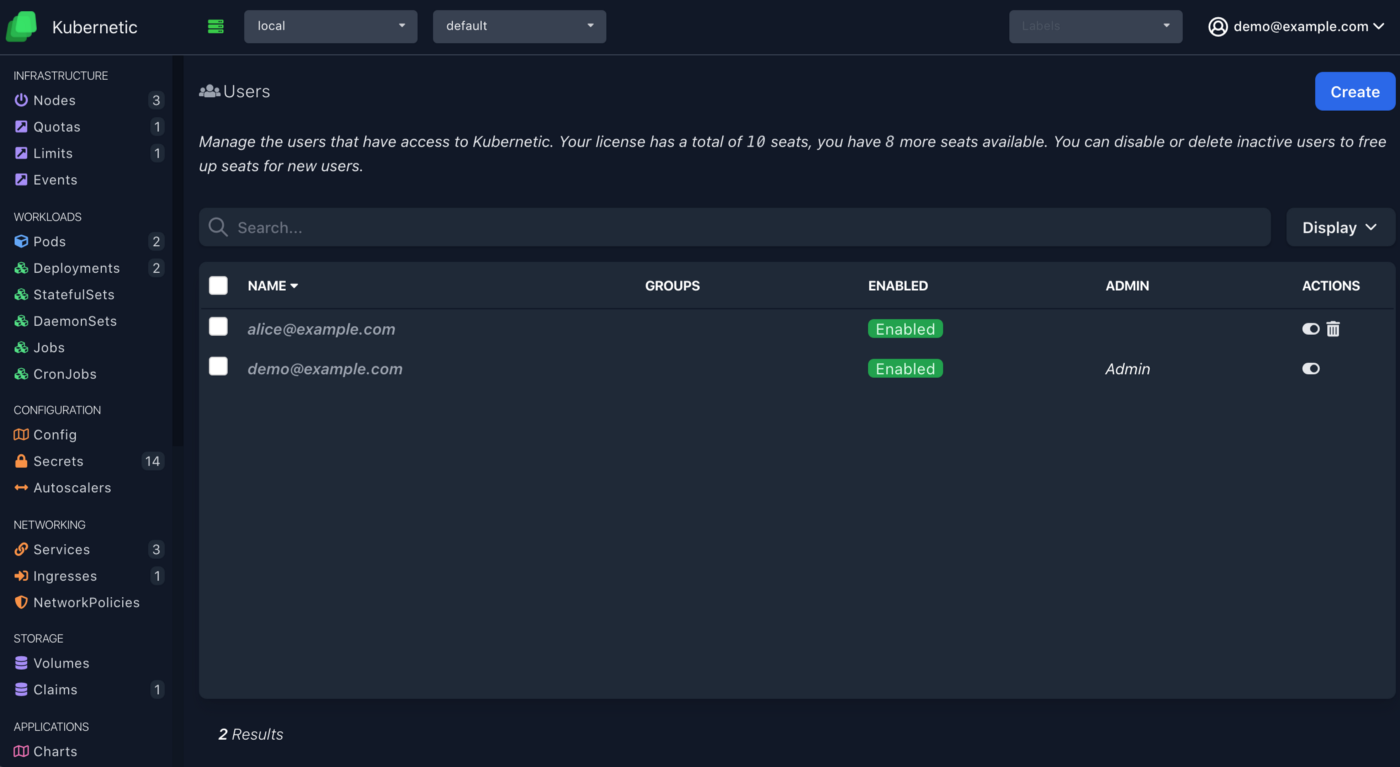Open the local cluster dropdown
Viewport: 1400px width, 767px height.
(331, 26)
